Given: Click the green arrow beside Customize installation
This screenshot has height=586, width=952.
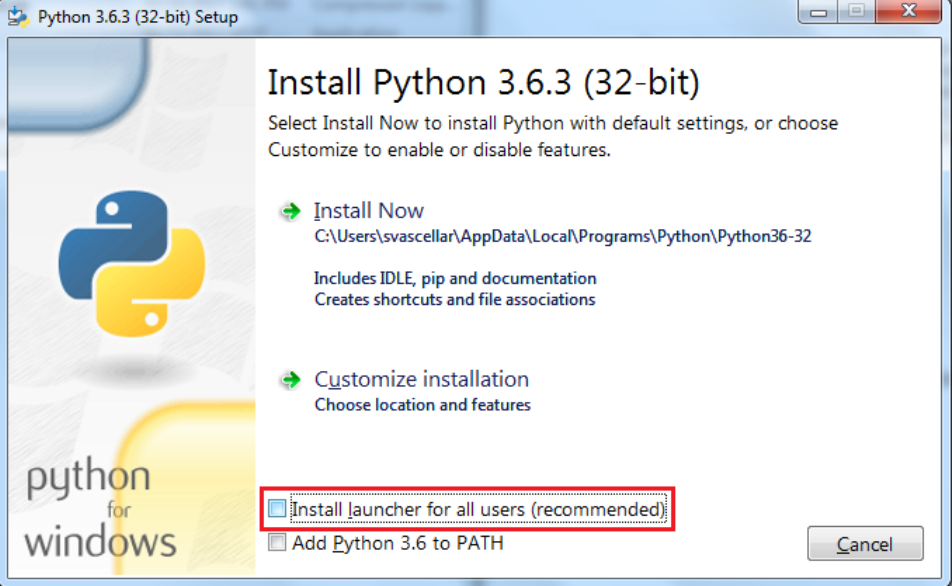Looking at the screenshot, I should click(x=289, y=380).
